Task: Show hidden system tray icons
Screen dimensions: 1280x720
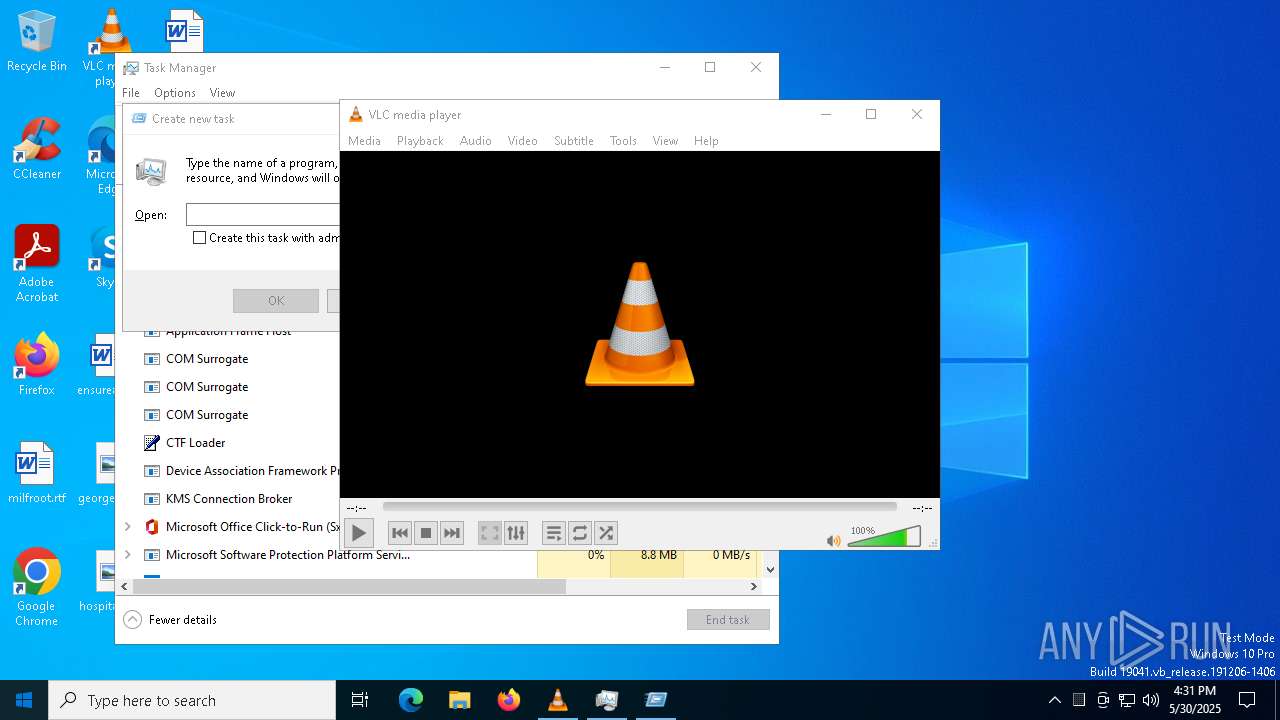Action: 1054,700
